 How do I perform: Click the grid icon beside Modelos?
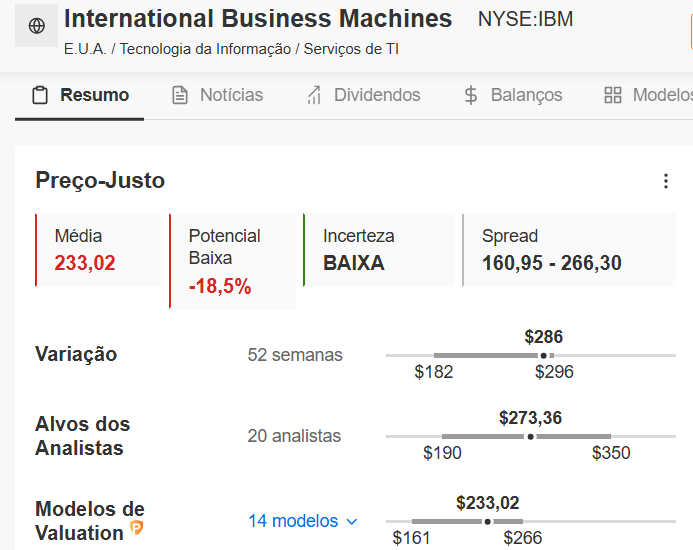613,95
